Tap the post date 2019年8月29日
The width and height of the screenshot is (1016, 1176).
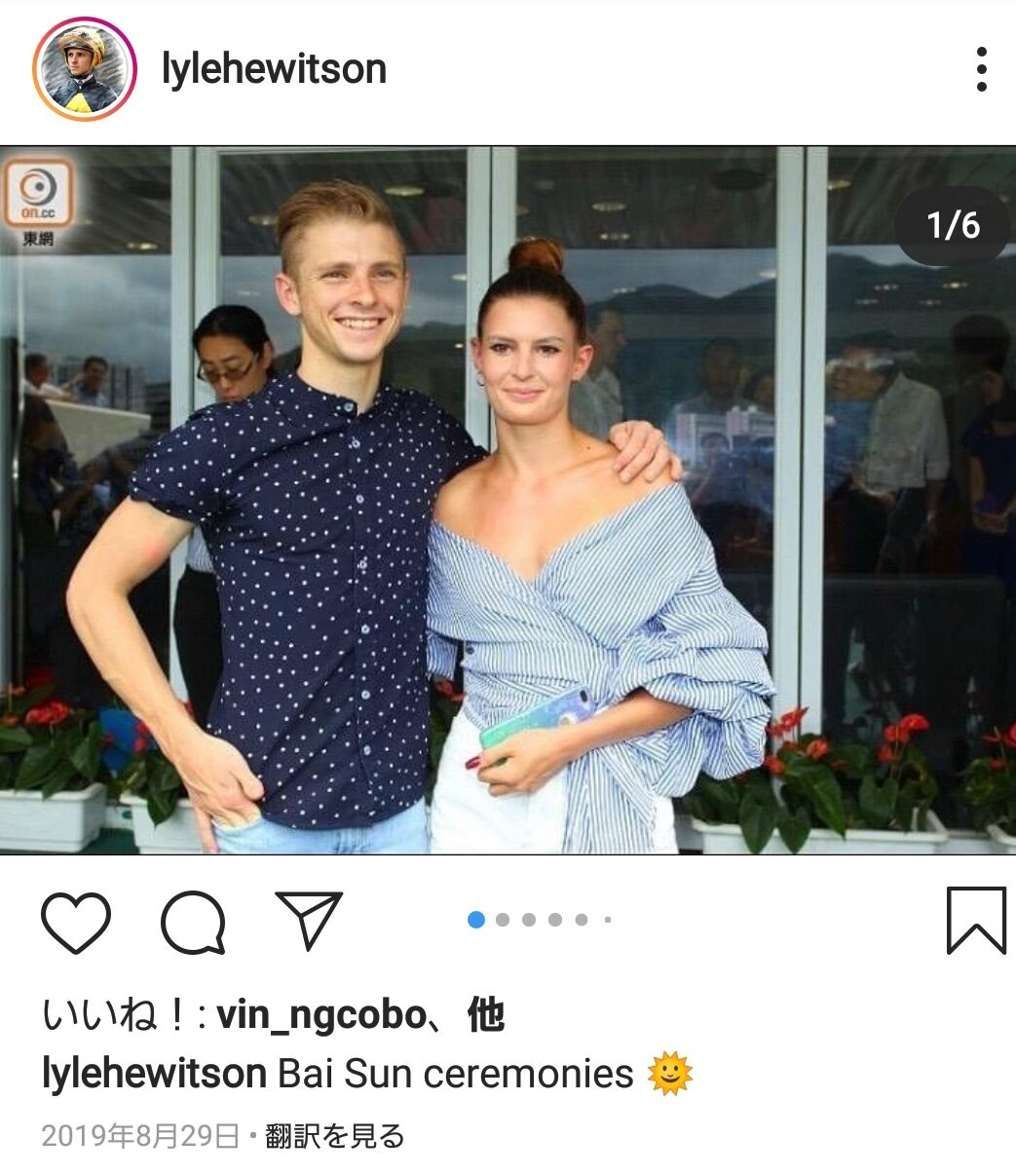pyautogui.click(x=140, y=1136)
